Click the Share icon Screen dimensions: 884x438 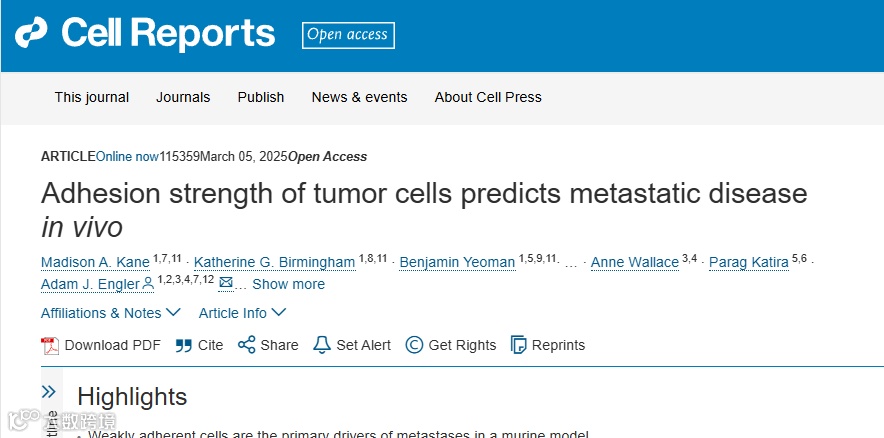[x=246, y=345]
